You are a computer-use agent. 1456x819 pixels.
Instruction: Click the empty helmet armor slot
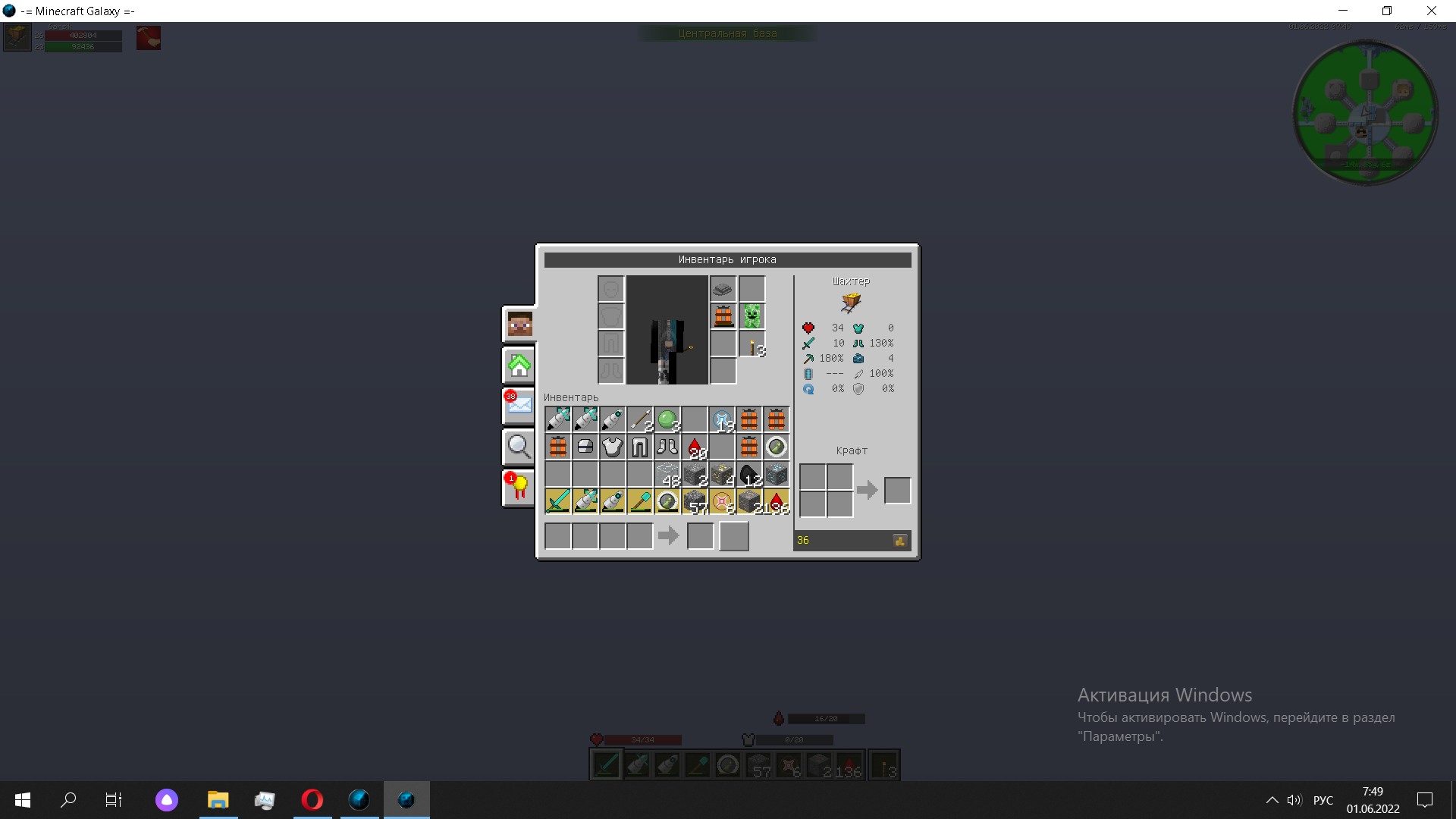coord(611,289)
